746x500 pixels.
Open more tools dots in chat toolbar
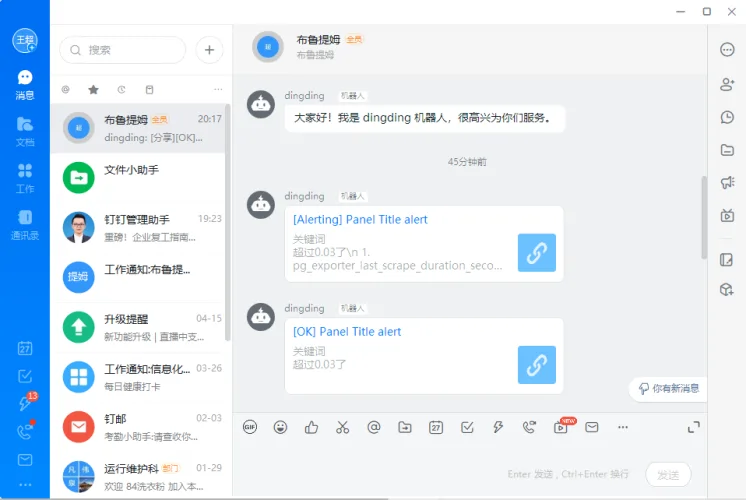[623, 427]
